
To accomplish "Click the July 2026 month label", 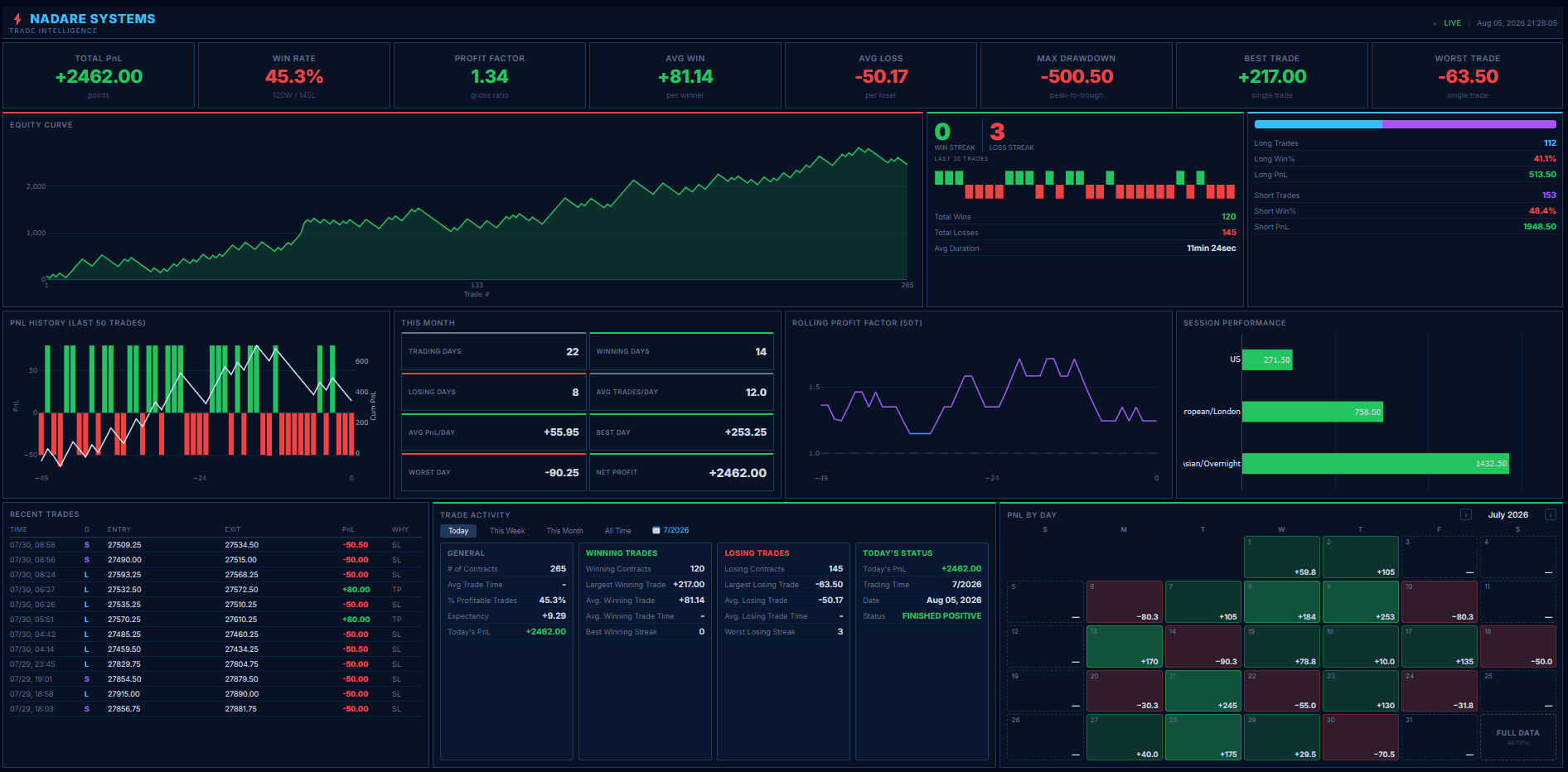I will click(1508, 514).
